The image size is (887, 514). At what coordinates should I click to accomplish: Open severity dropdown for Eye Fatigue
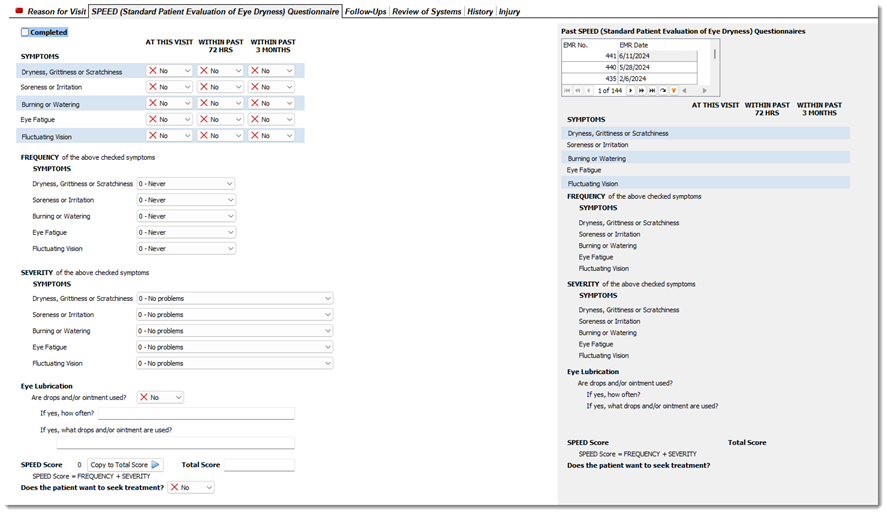click(235, 347)
